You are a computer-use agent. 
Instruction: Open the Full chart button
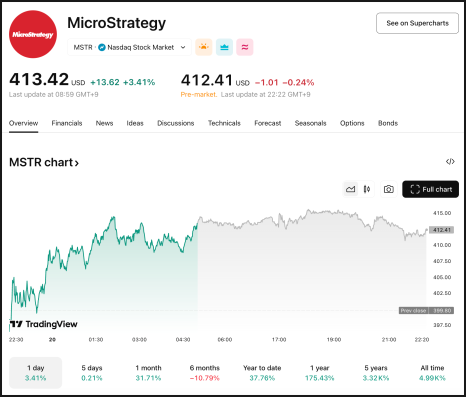click(x=430, y=189)
